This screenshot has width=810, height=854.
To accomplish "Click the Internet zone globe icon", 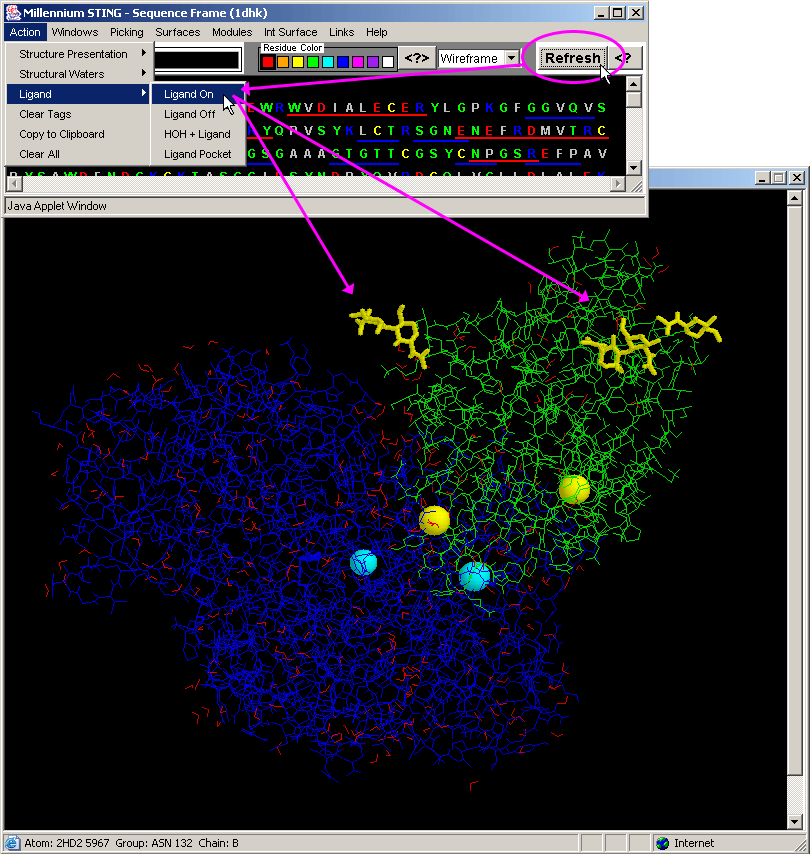I will point(662,843).
